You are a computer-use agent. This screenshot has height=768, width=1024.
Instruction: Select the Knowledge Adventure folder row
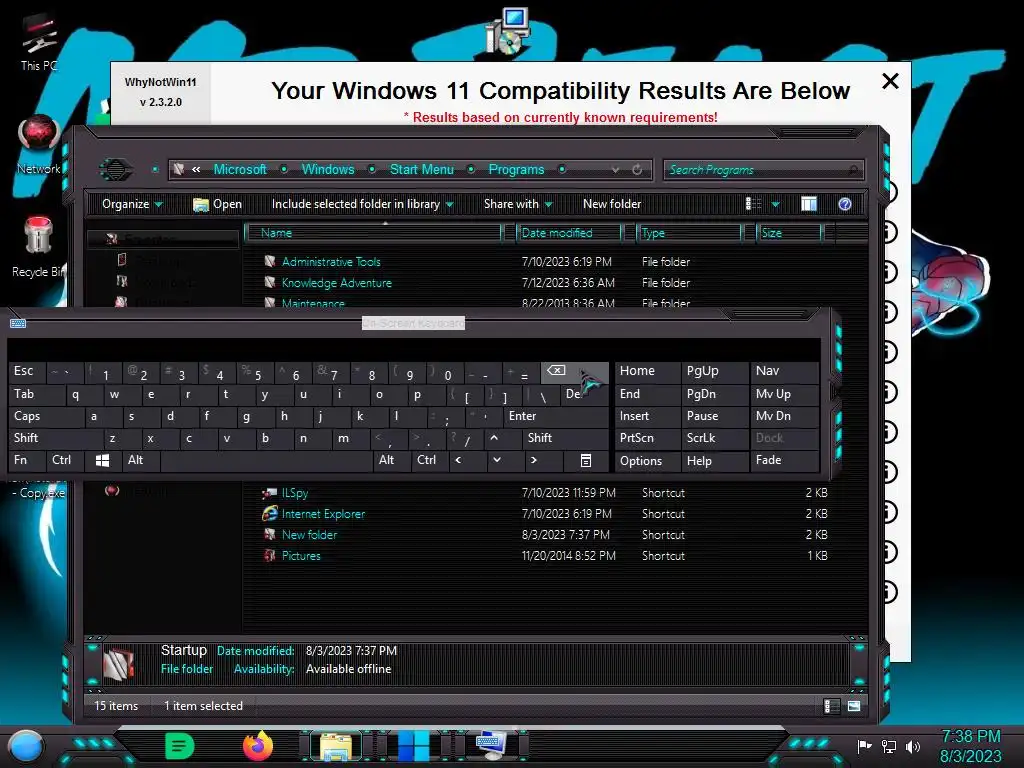pyautogui.click(x=545, y=283)
